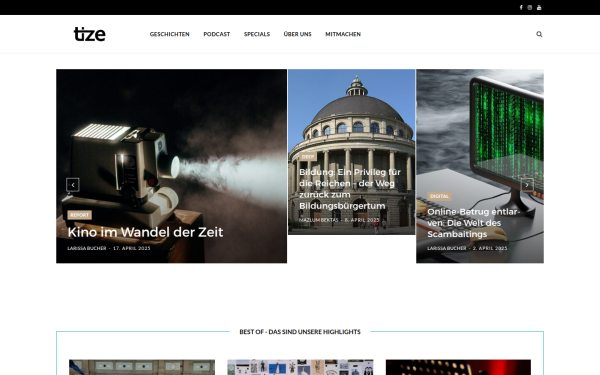The height and width of the screenshot is (375, 600).
Task: Click the search magnifier icon
Action: (x=539, y=34)
